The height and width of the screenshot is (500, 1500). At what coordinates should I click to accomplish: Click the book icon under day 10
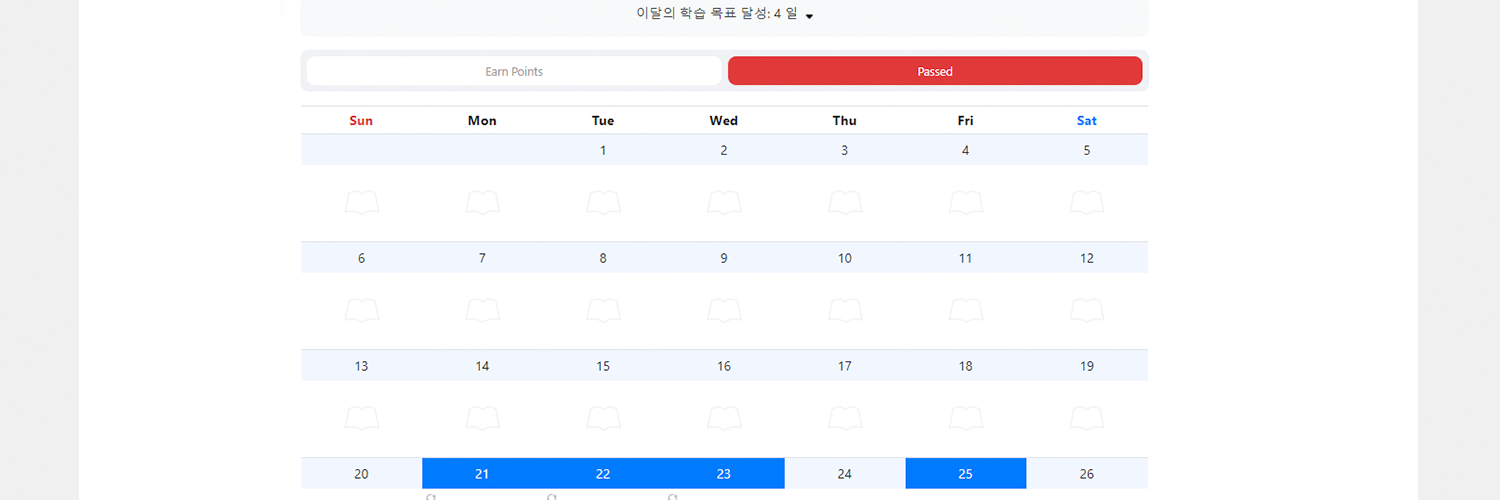coord(845,311)
